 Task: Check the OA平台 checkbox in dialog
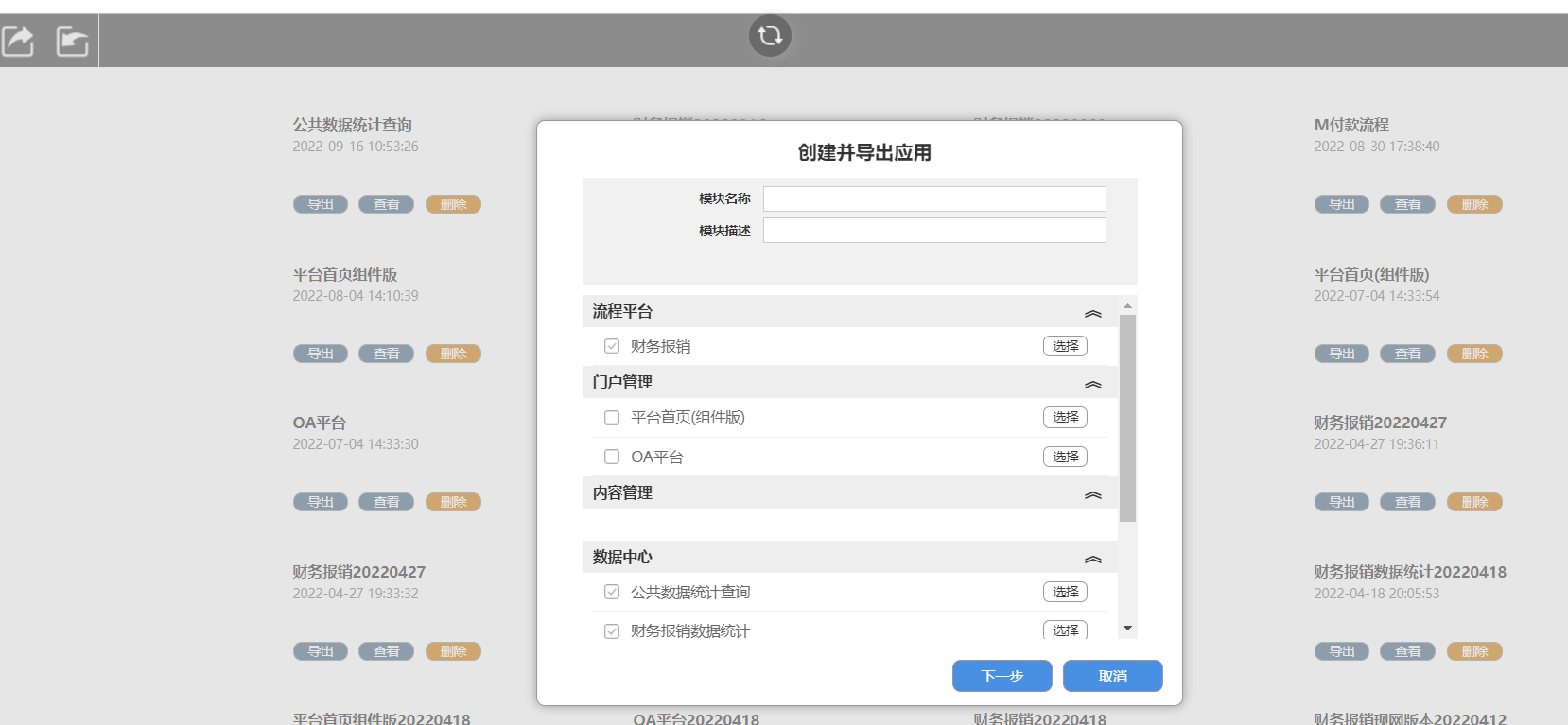point(612,457)
